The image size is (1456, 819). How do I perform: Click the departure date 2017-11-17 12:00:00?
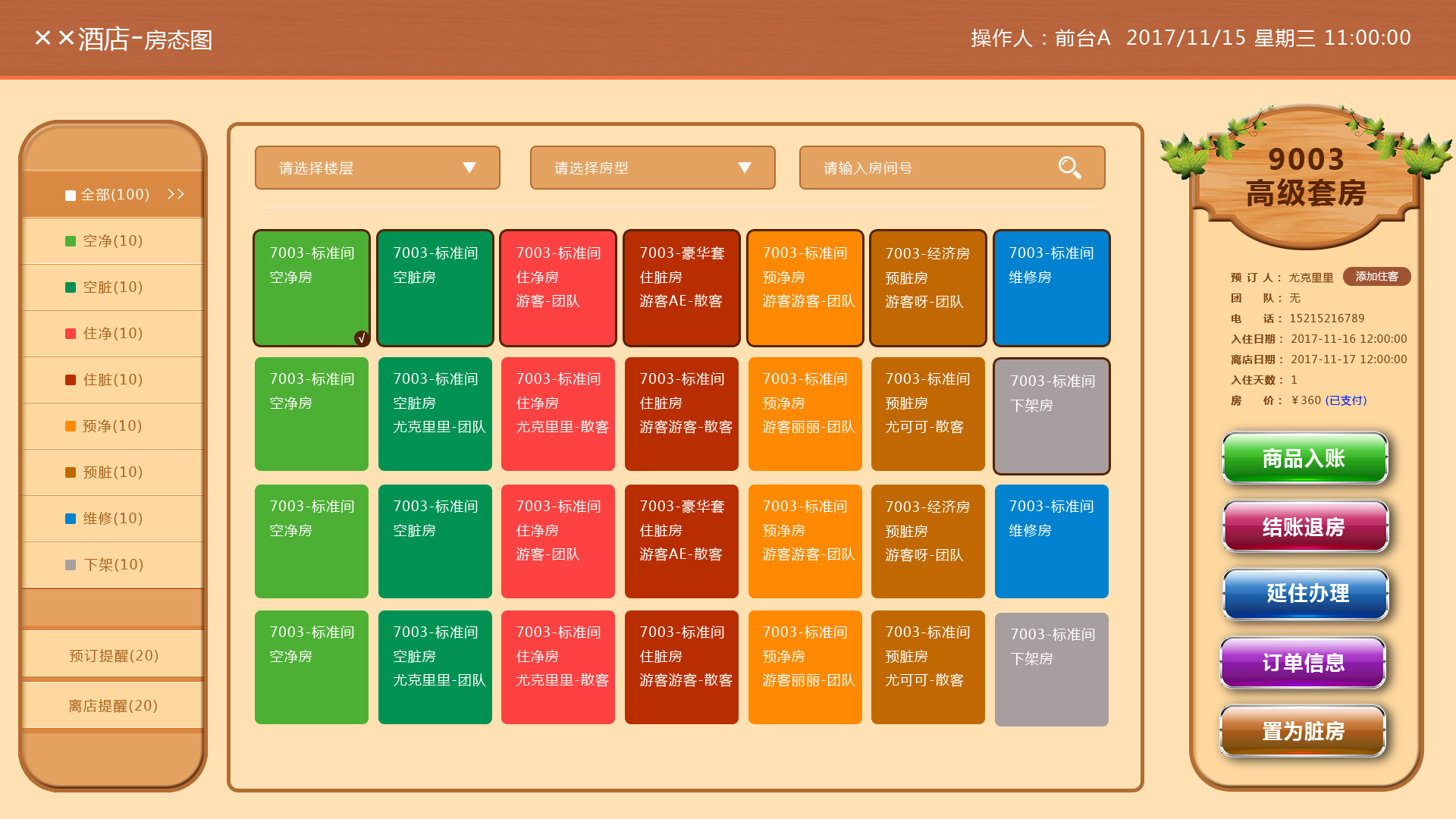coord(1348,359)
